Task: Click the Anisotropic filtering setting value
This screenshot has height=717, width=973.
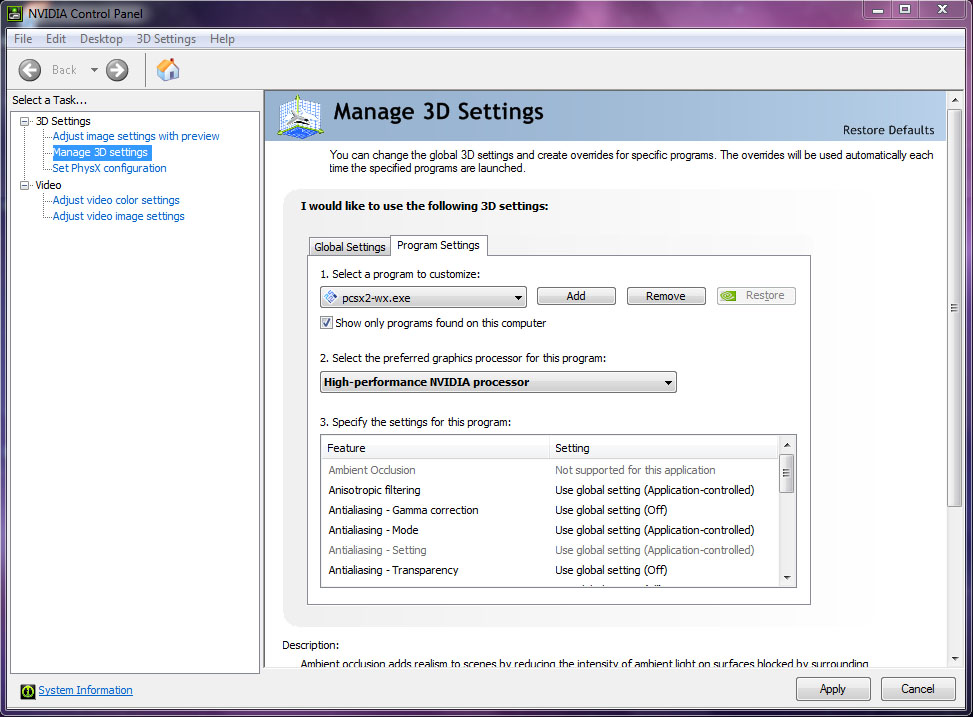Action: tap(655, 490)
